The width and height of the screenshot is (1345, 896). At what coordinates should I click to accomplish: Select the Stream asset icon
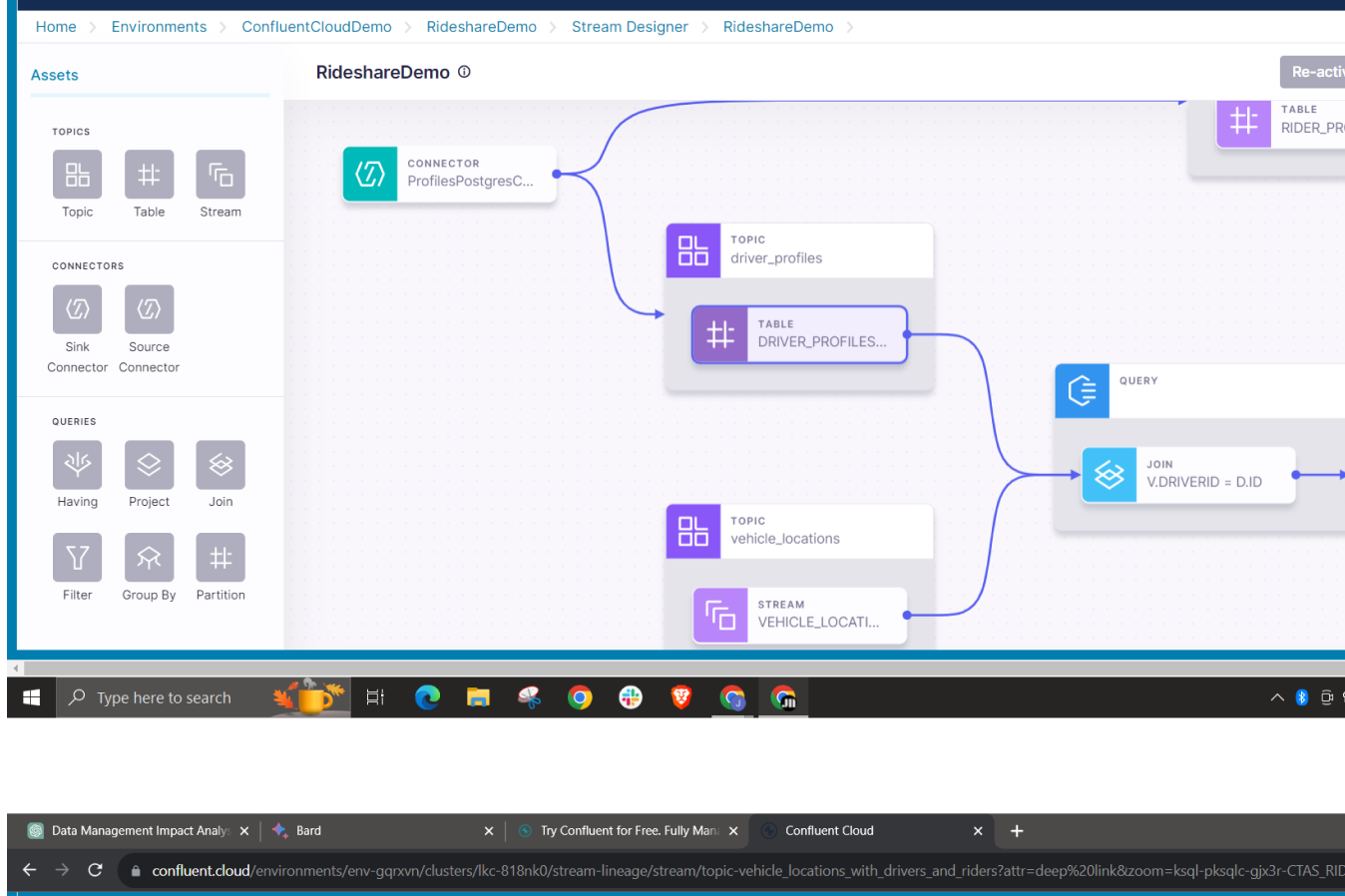click(221, 175)
